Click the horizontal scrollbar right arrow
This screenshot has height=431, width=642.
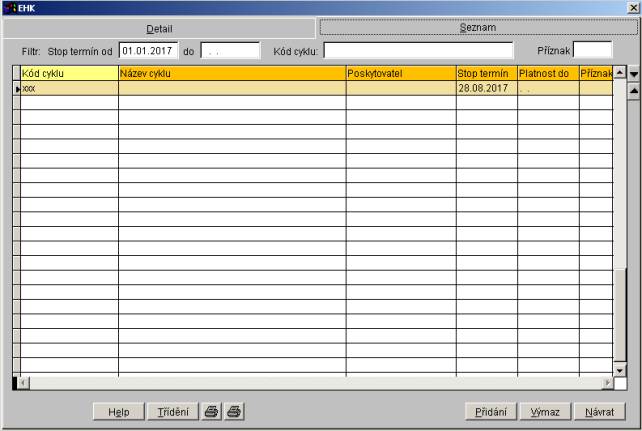606,383
